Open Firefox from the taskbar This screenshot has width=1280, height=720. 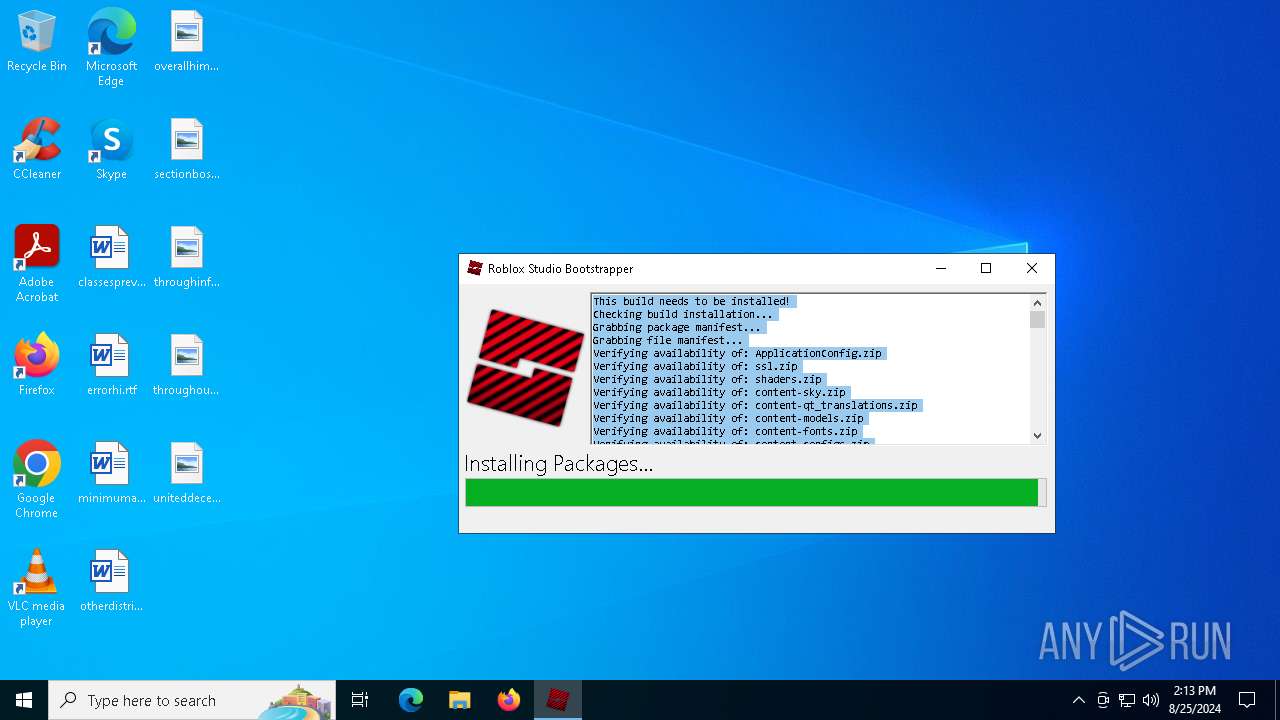(x=508, y=700)
